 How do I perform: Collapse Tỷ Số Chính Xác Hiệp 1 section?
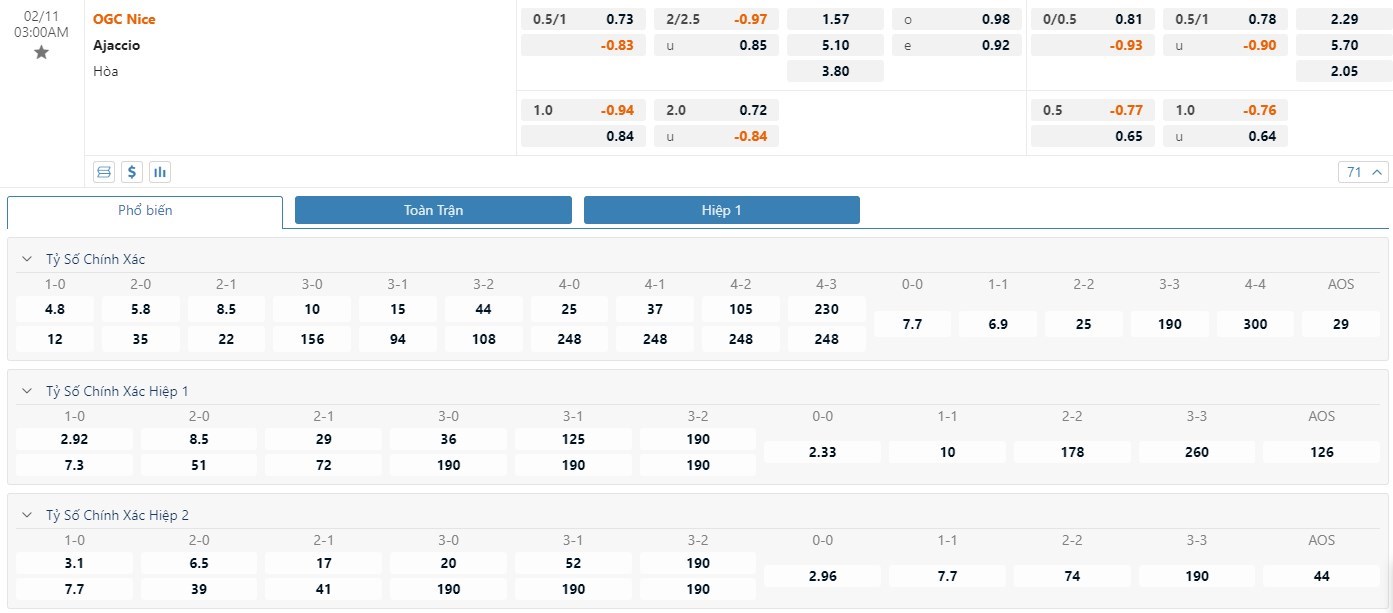pyautogui.click(x=27, y=391)
